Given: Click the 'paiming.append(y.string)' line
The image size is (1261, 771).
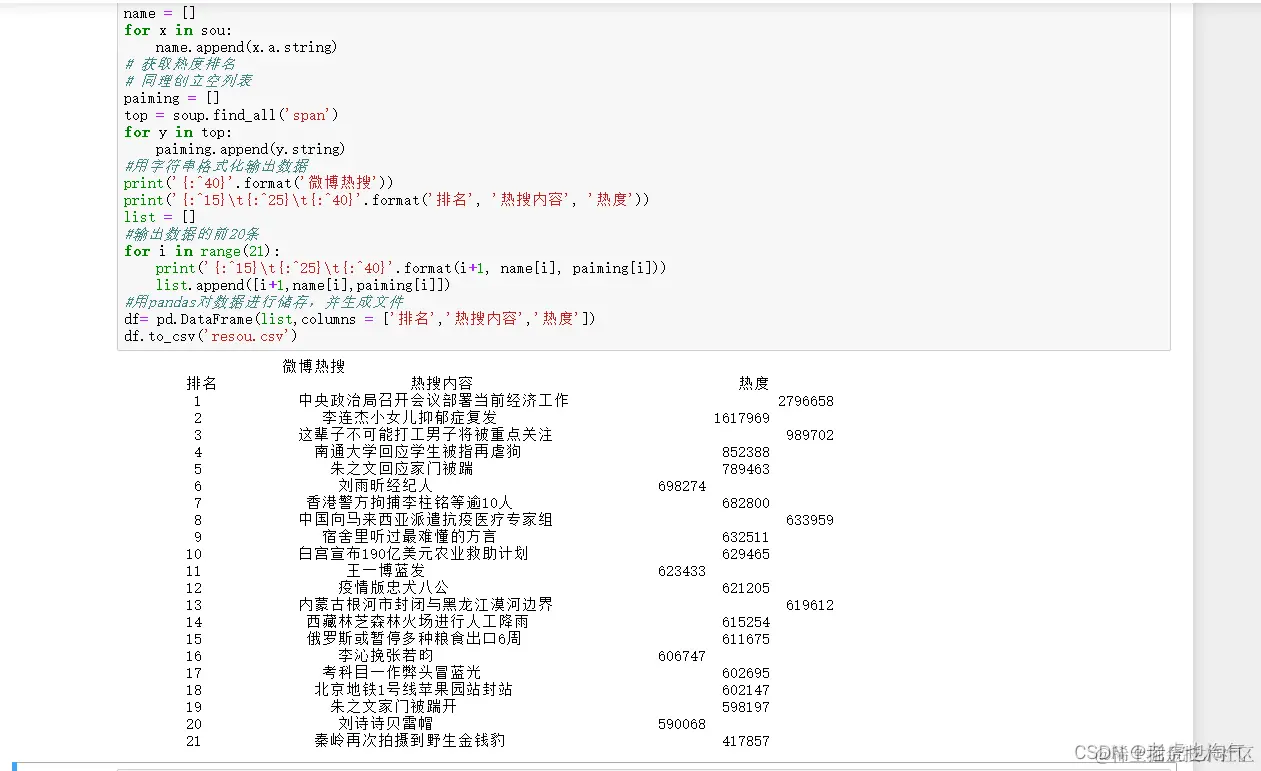Looking at the screenshot, I should click(x=250, y=149).
